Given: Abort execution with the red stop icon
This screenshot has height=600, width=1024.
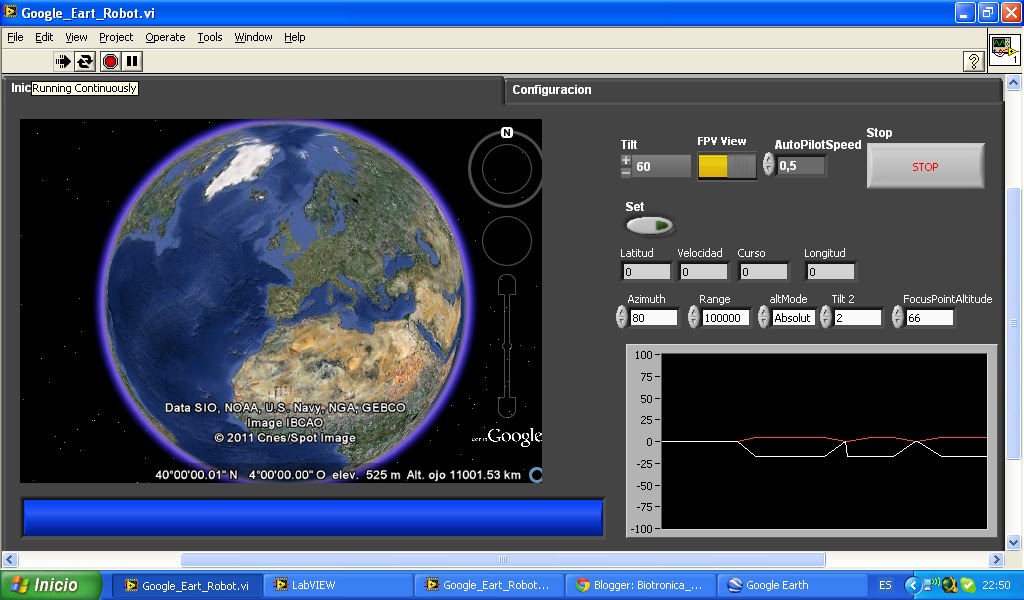Looking at the screenshot, I should (109, 61).
